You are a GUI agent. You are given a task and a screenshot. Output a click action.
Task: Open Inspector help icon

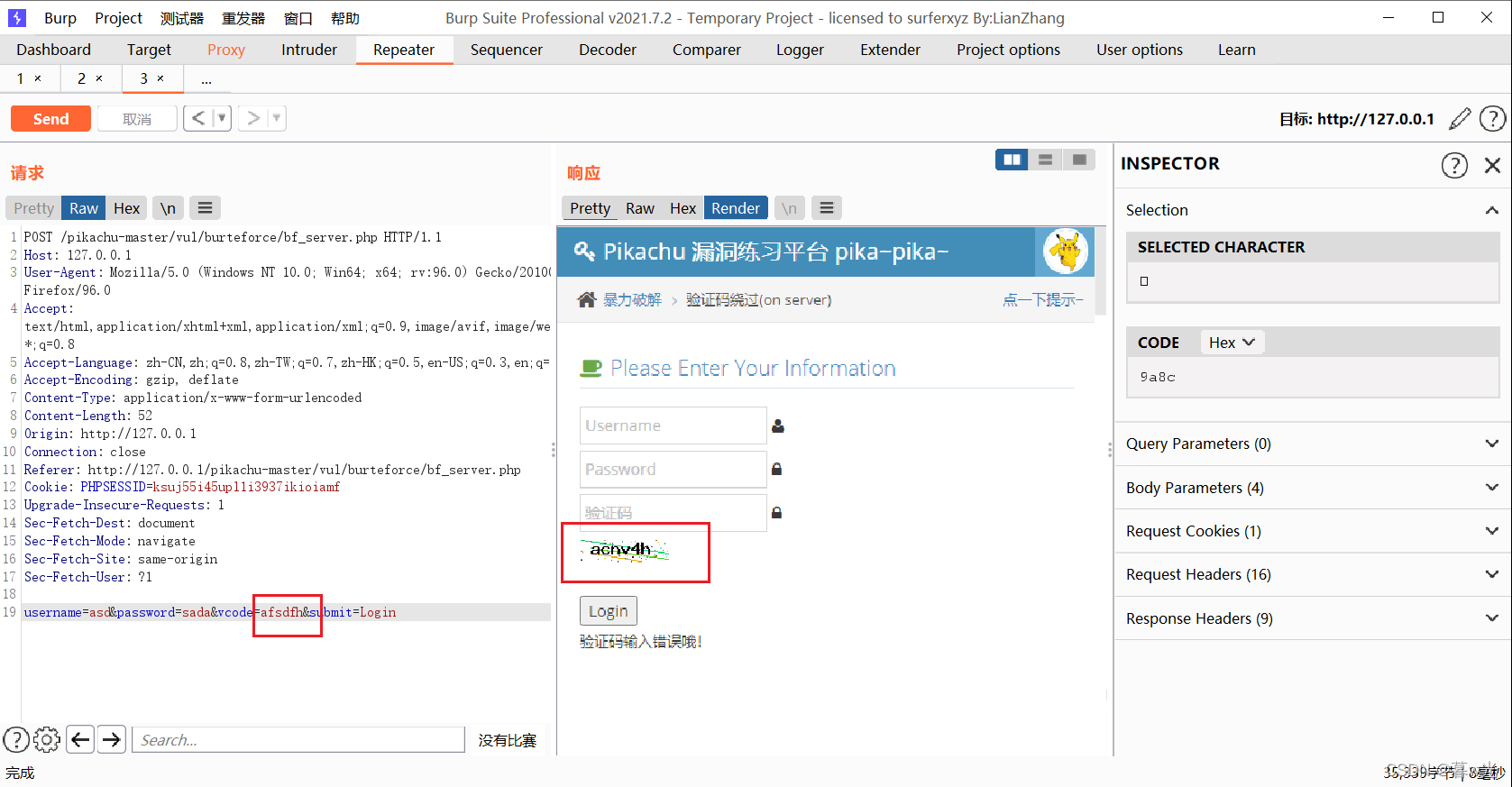pyautogui.click(x=1454, y=165)
